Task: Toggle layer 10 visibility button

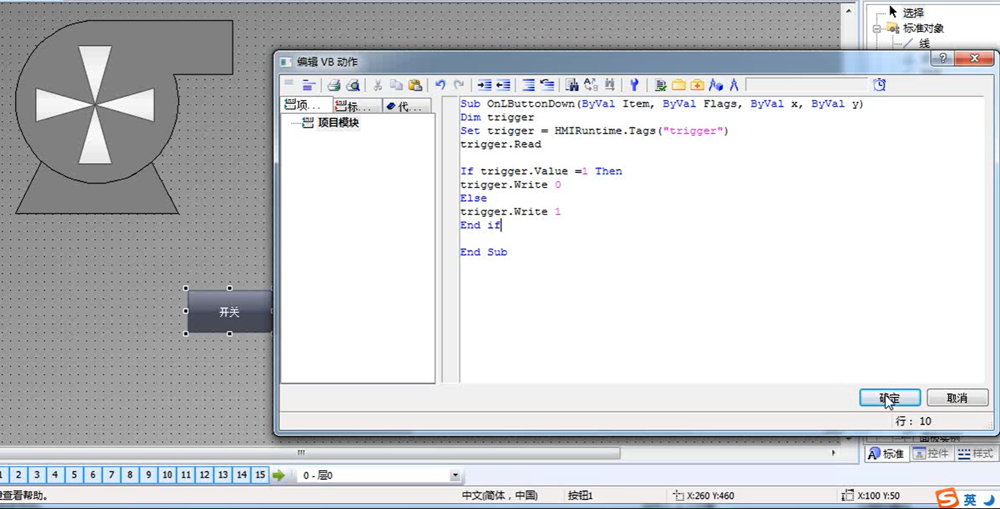Action: [x=167, y=475]
